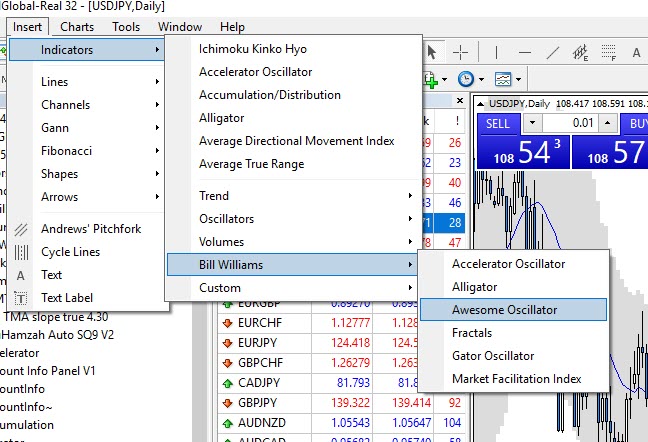Click the CADJPY bid price 81.793
Viewport: 648px width, 442px height.
click(353, 383)
